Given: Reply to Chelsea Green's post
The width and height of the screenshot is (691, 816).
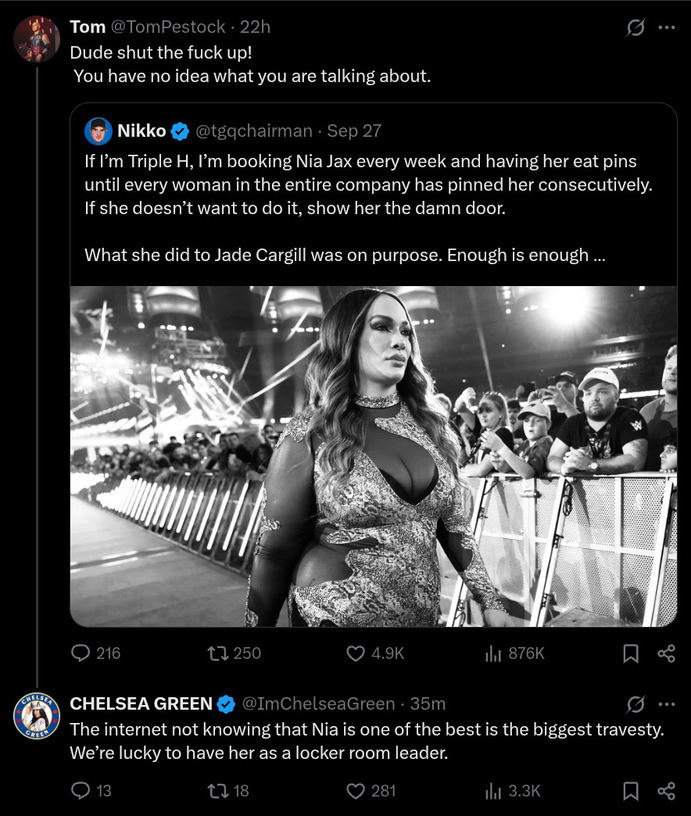Looking at the screenshot, I should (81, 790).
